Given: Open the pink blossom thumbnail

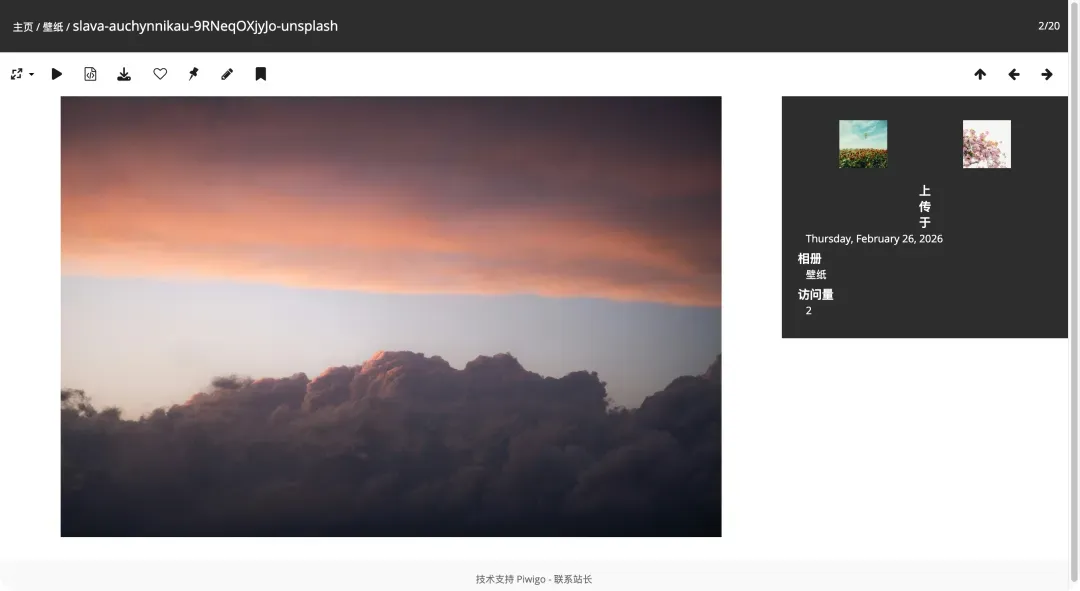Looking at the screenshot, I should pyautogui.click(x=986, y=144).
